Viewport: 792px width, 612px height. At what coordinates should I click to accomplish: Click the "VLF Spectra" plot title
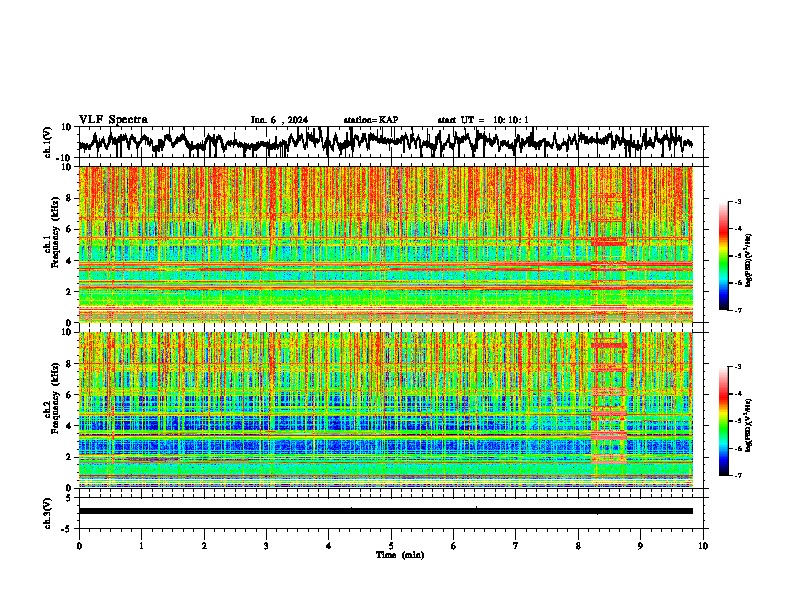[113, 120]
